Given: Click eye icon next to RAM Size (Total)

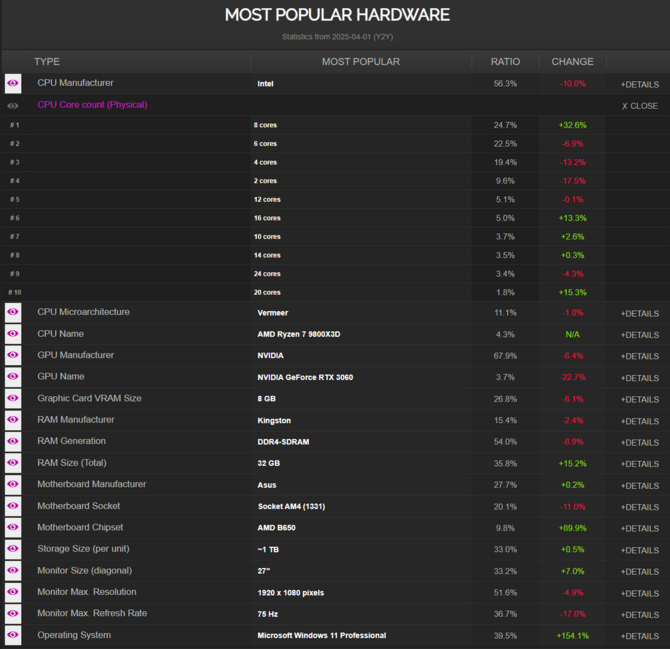Looking at the screenshot, I should click(x=13, y=463).
